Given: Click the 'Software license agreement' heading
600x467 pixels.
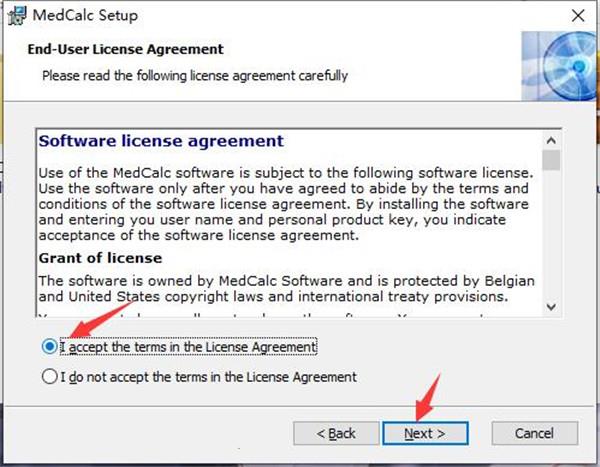Looking at the screenshot, I should [x=161, y=141].
